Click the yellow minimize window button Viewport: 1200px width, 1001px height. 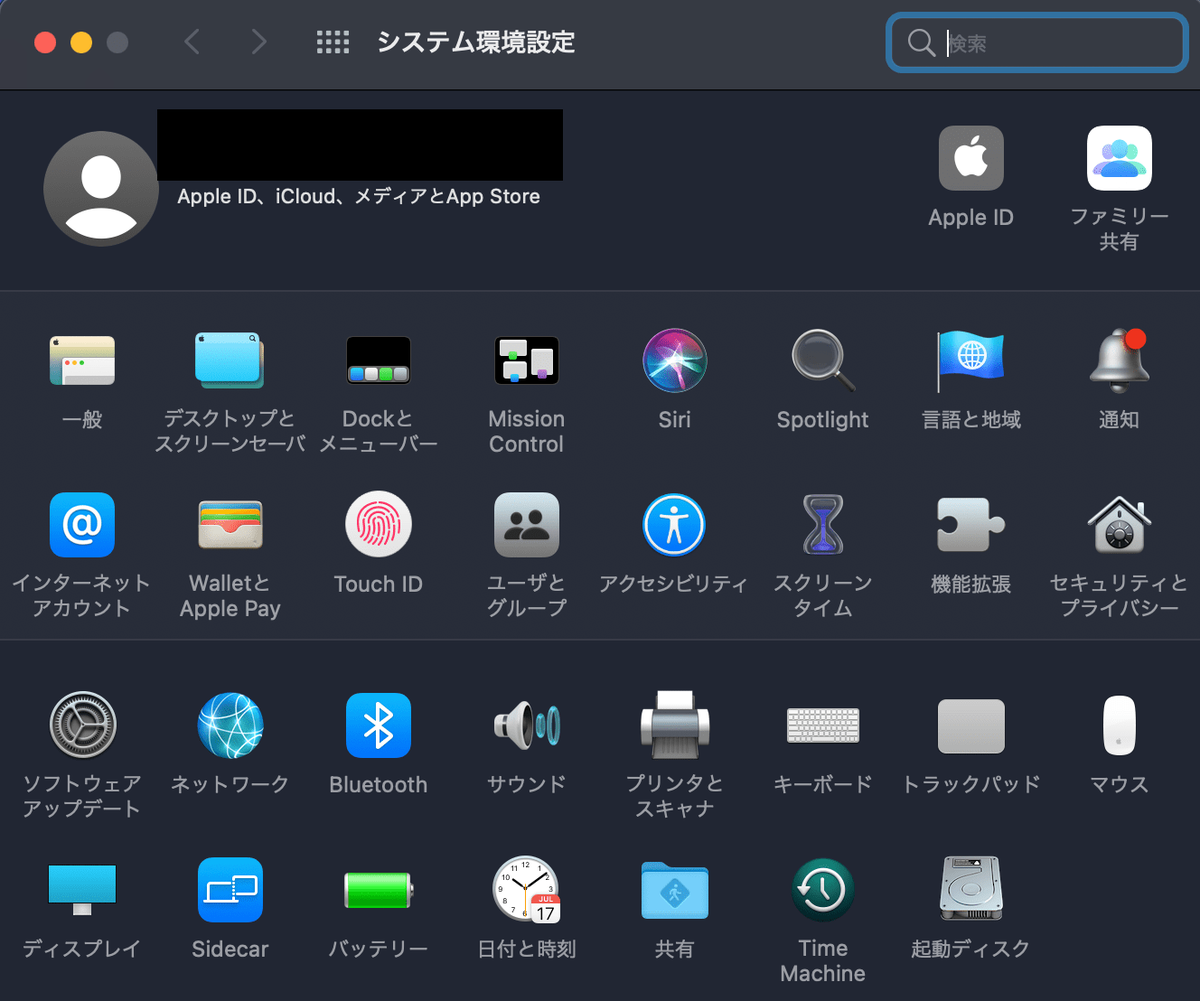pyautogui.click(x=81, y=42)
